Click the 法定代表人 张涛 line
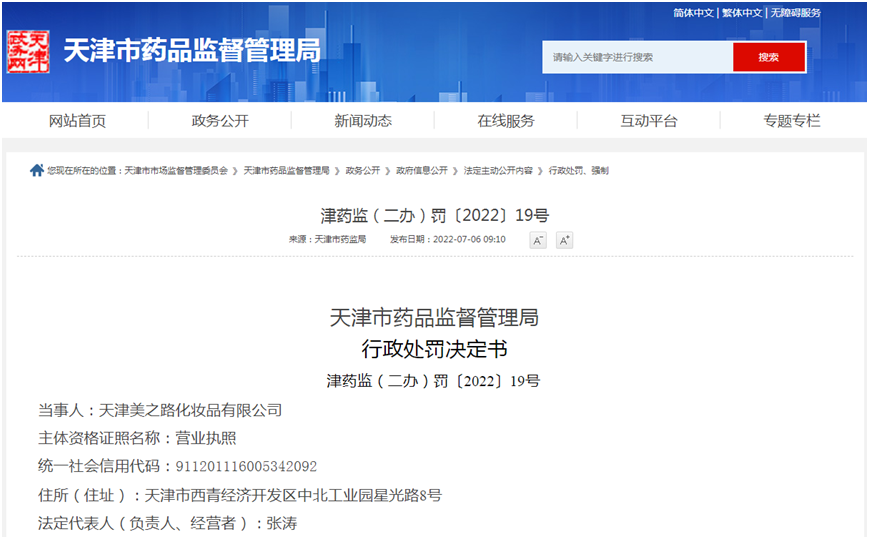This screenshot has width=869, height=539. pos(167,523)
